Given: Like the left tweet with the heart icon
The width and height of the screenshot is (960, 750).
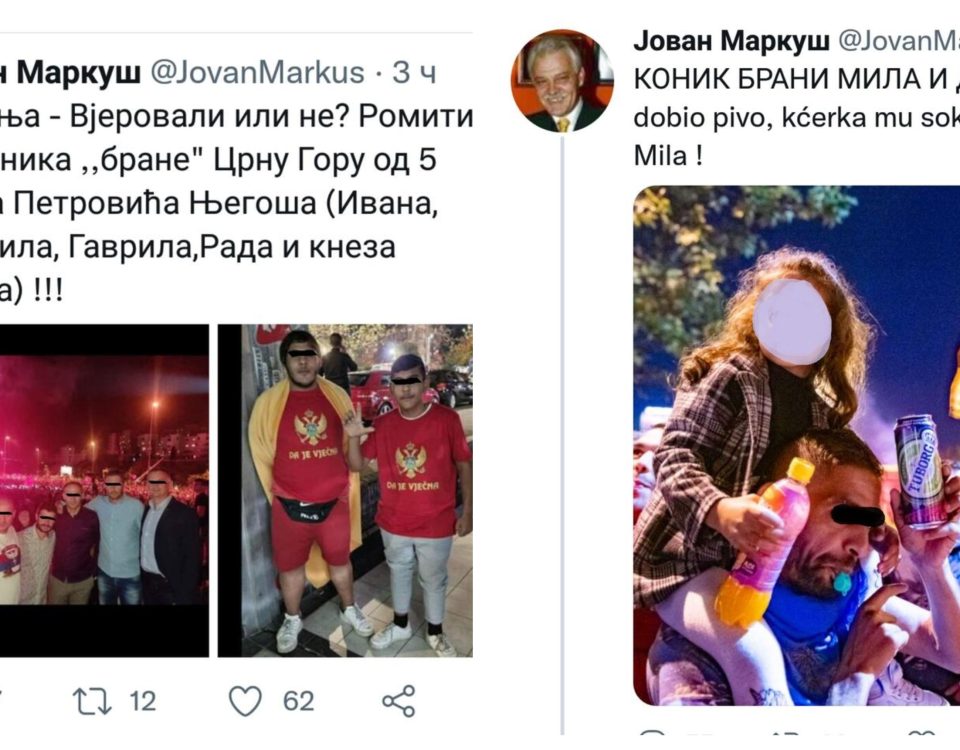Looking at the screenshot, I should (245, 701).
